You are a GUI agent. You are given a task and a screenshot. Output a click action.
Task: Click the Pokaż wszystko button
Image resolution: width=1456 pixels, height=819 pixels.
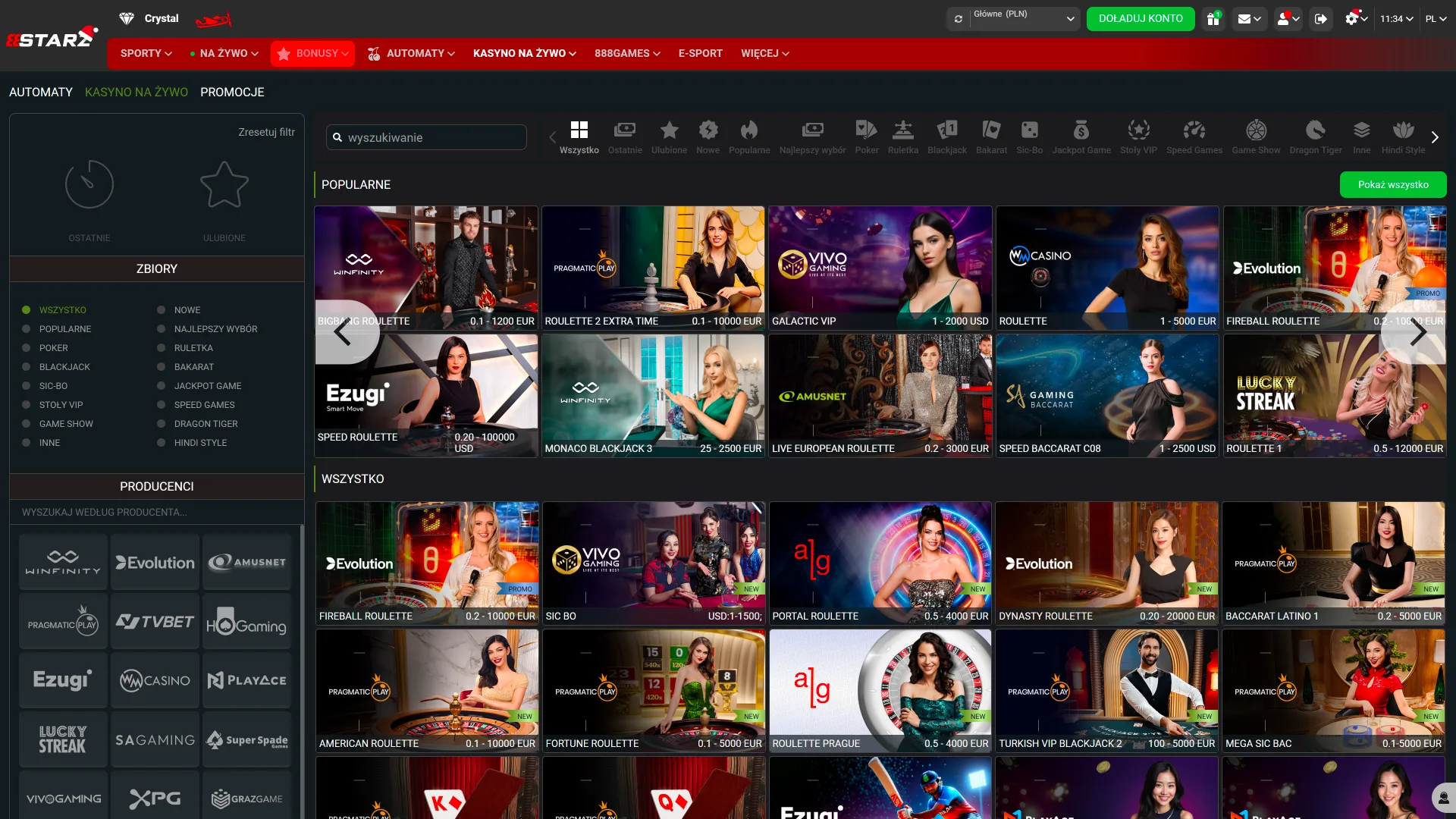point(1392,184)
